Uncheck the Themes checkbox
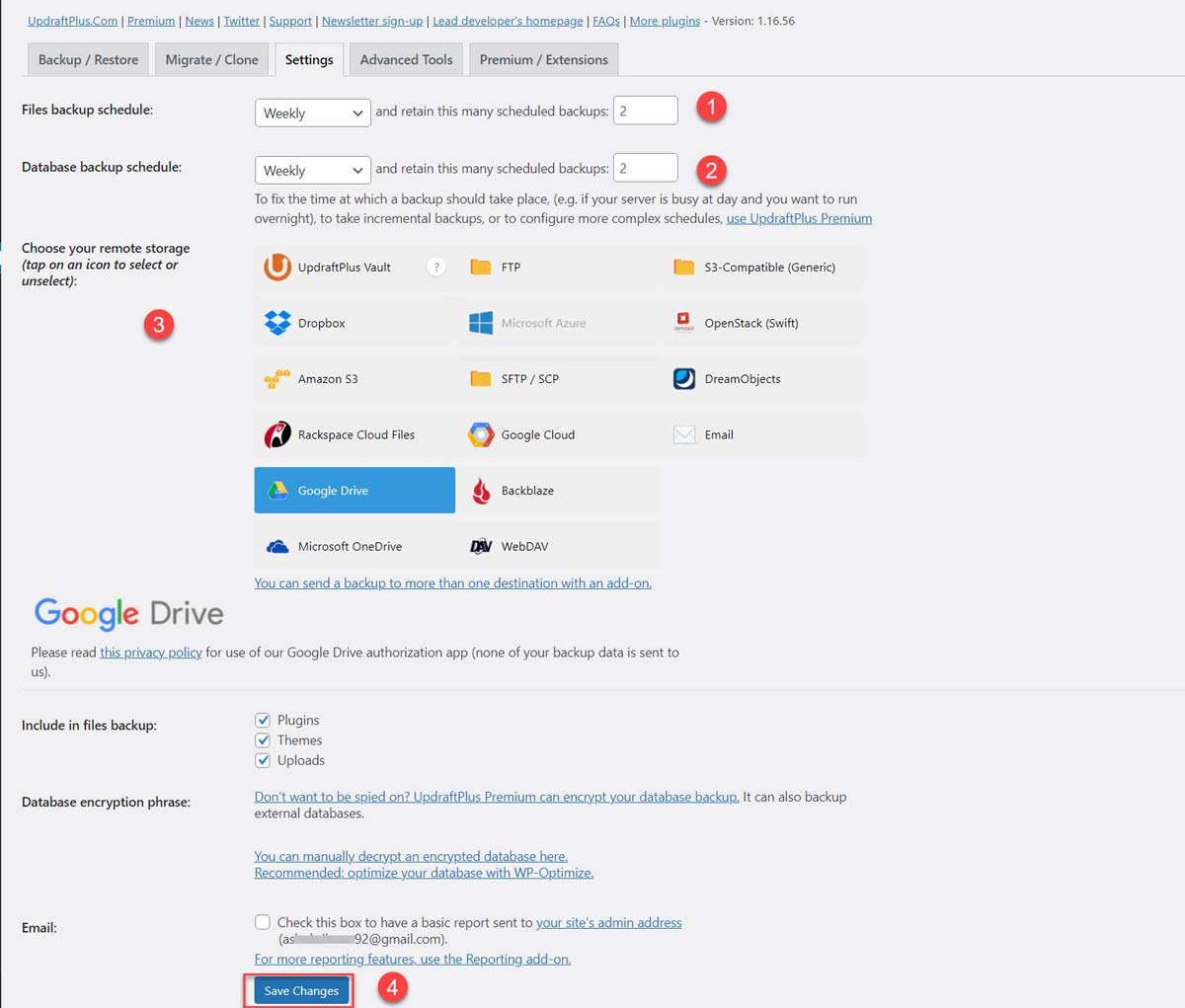 click(x=263, y=740)
